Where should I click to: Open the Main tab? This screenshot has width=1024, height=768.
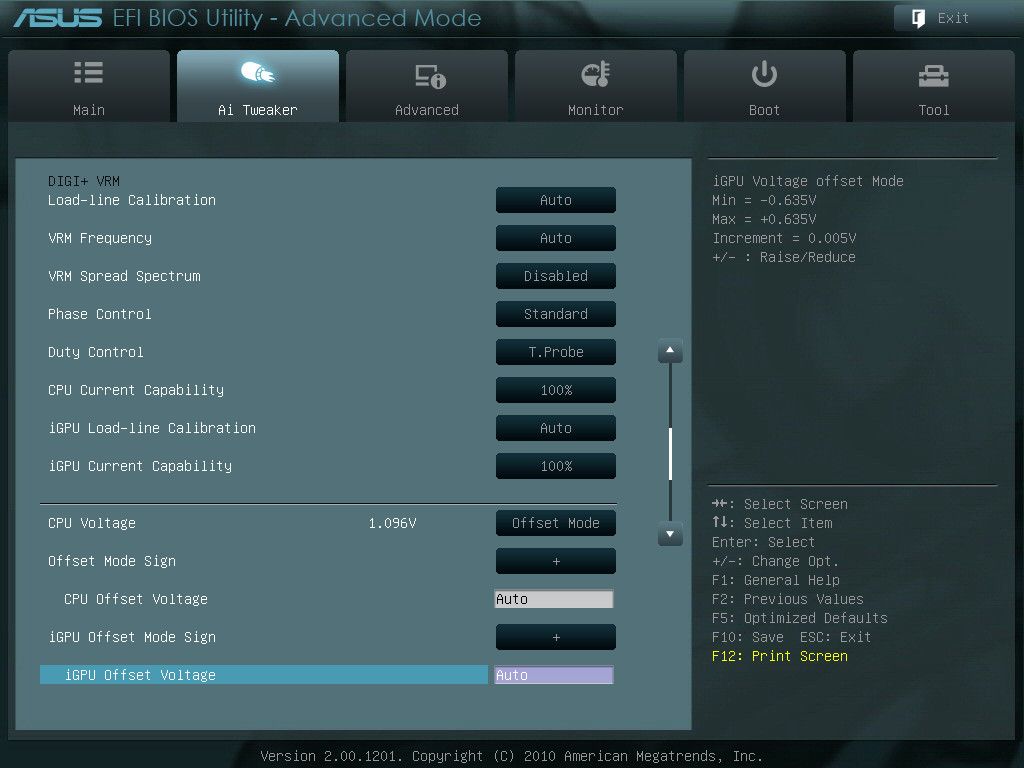click(x=89, y=86)
